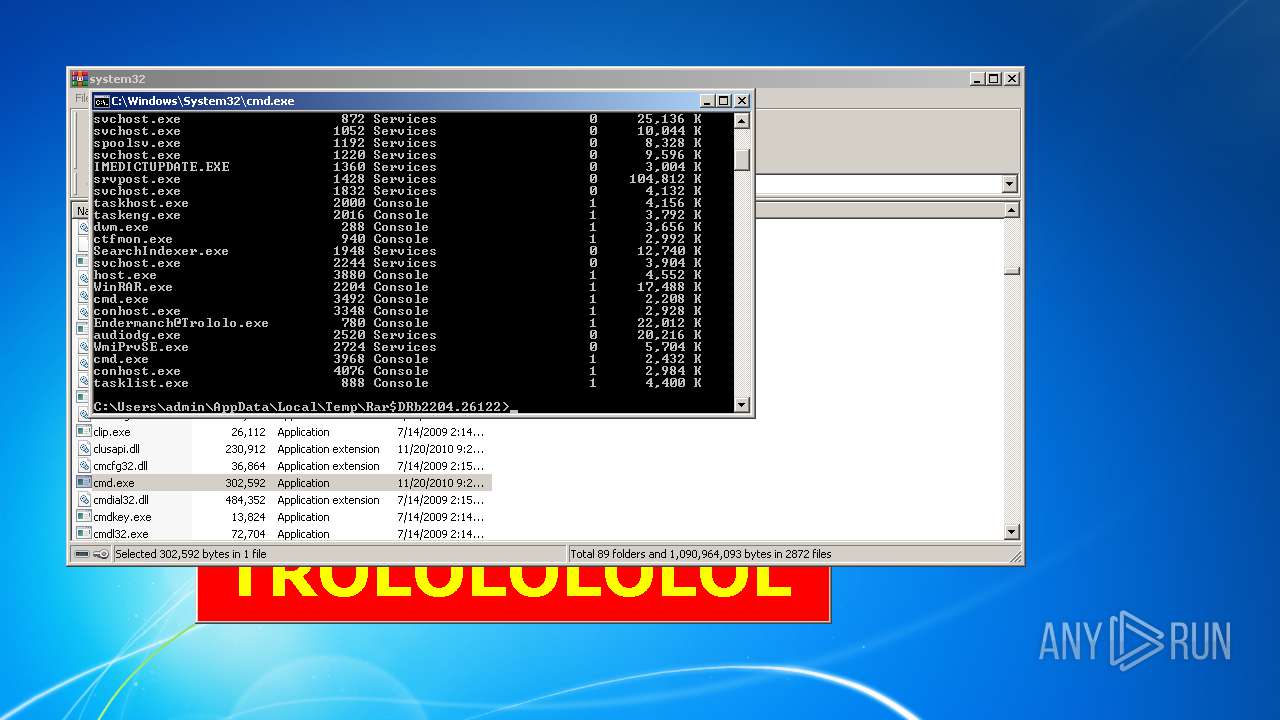Click the SearchIndexer.exe process line
The width and height of the screenshot is (1280, 720).
(x=398, y=251)
